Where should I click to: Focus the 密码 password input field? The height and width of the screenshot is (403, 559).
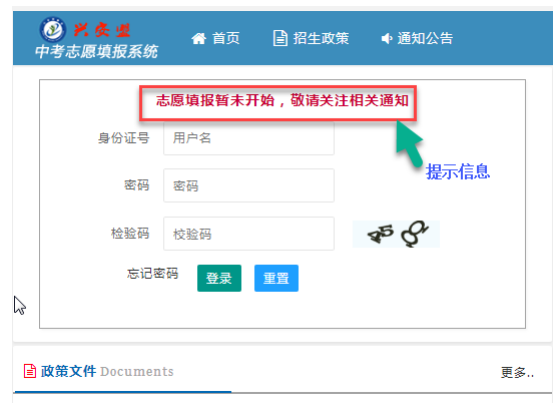click(249, 185)
